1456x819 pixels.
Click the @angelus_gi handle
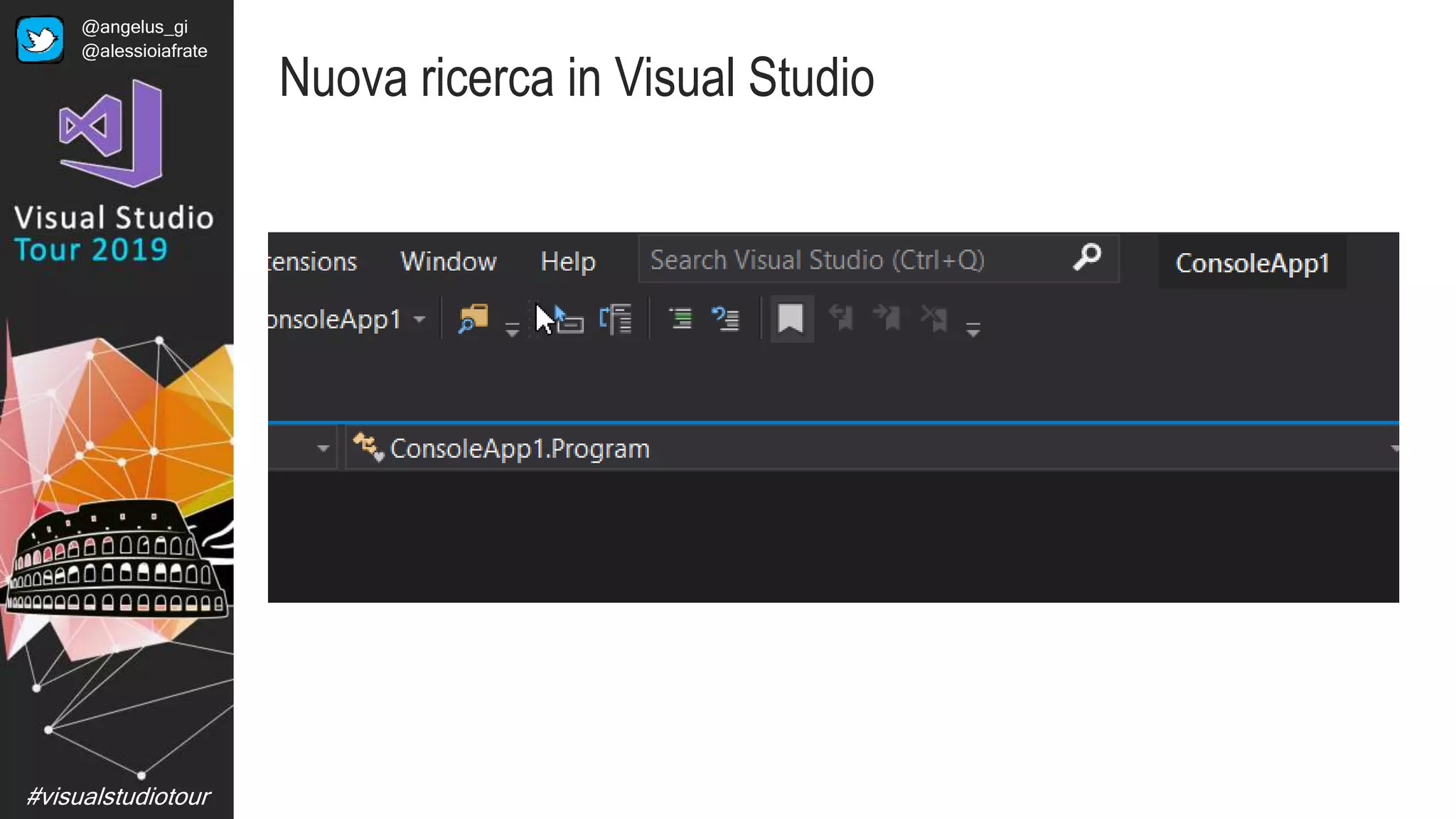(134, 27)
